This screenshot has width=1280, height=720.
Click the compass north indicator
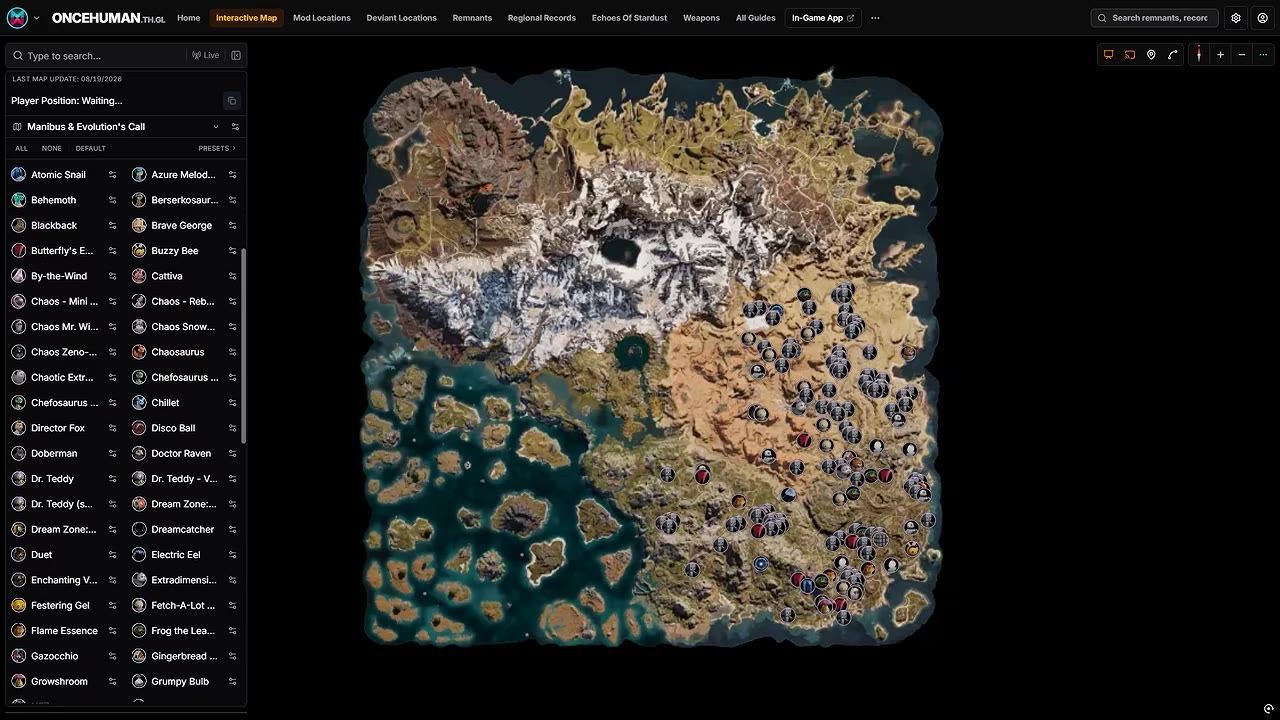(x=1199, y=55)
